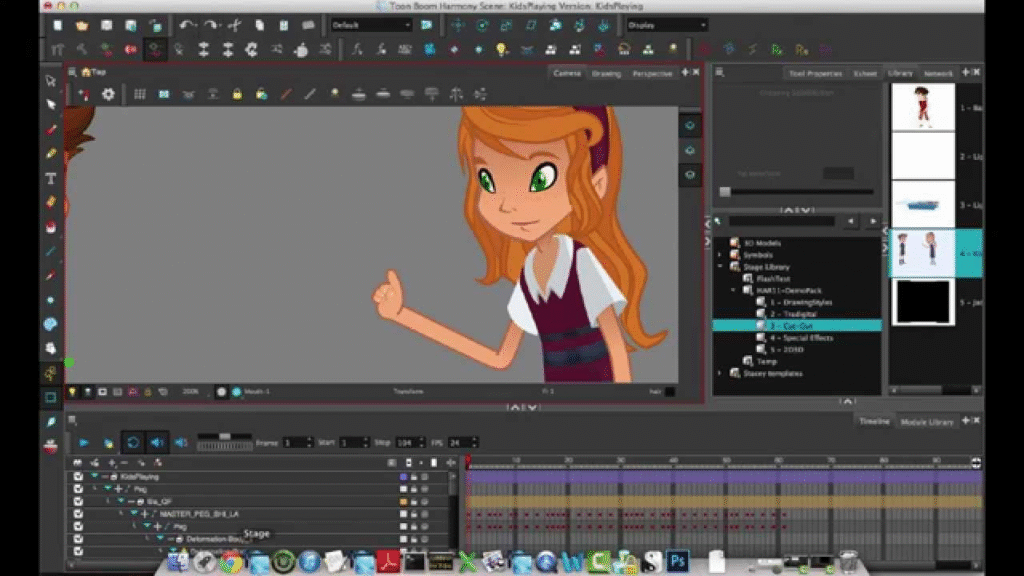The image size is (1024, 576).
Task: Toggle the MASTER_PEG_BHI_LA layer checkbox
Action: [78, 513]
